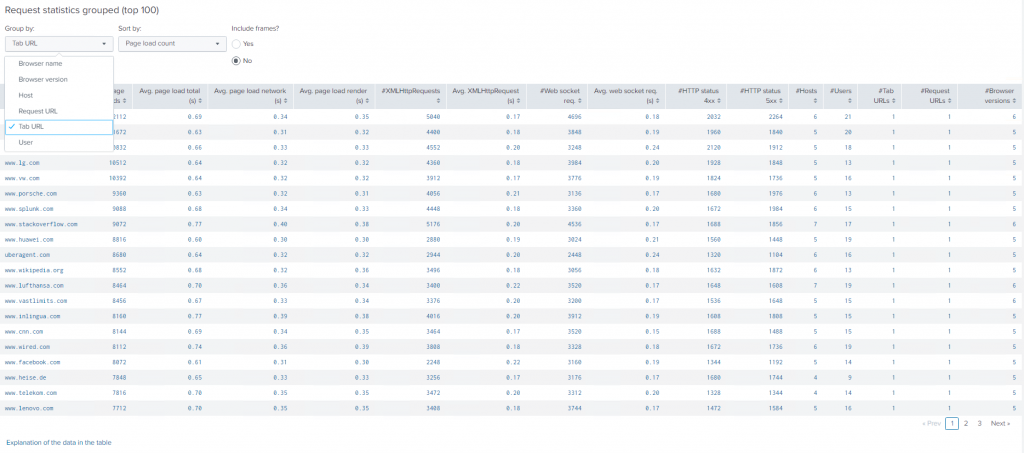The image size is (1024, 453).
Task: Click the Request statistics grouped (top 100) title
Action: [82, 10]
